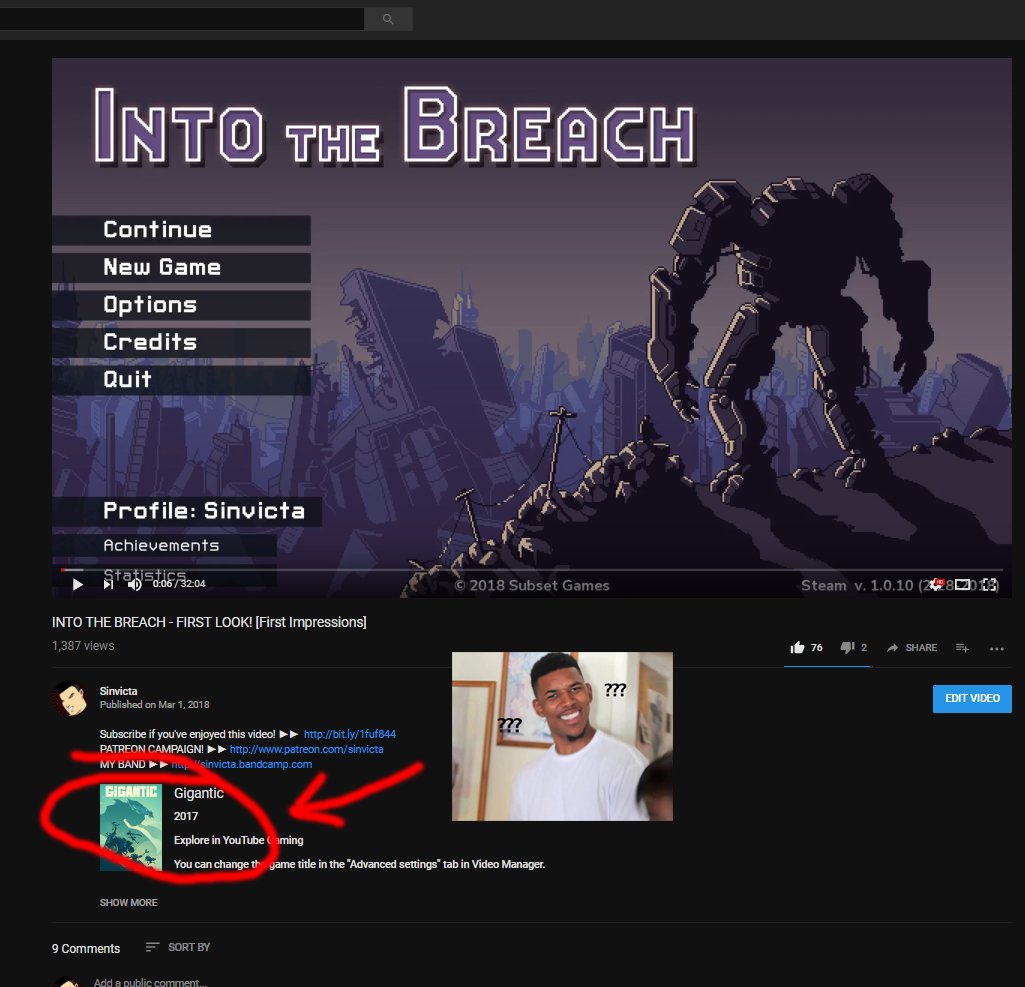Open the add to playlist icon
This screenshot has height=987, width=1025.
962,648
